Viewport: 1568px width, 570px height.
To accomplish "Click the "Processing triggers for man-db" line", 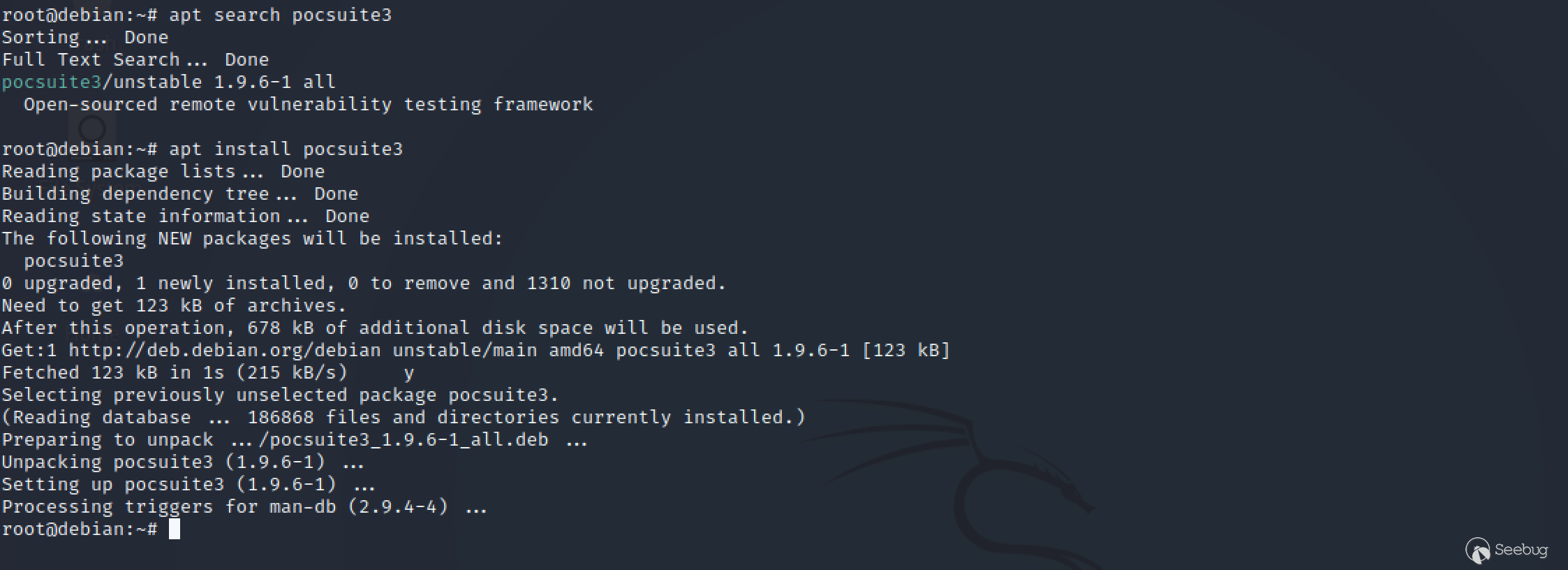I will pyautogui.click(x=244, y=507).
